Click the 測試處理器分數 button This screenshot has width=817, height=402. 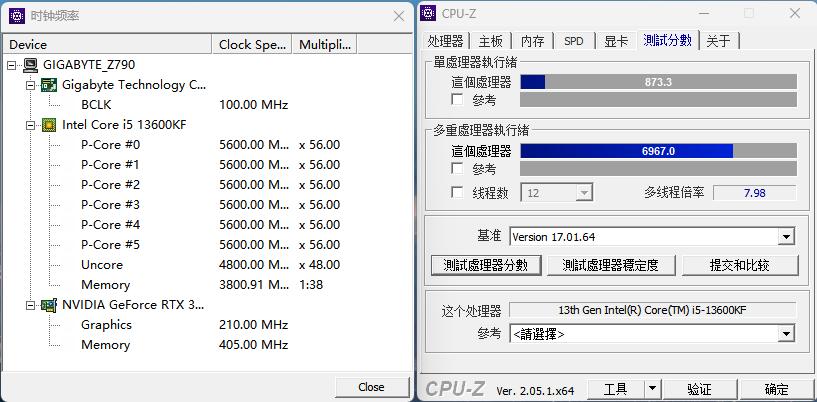[x=486, y=266]
